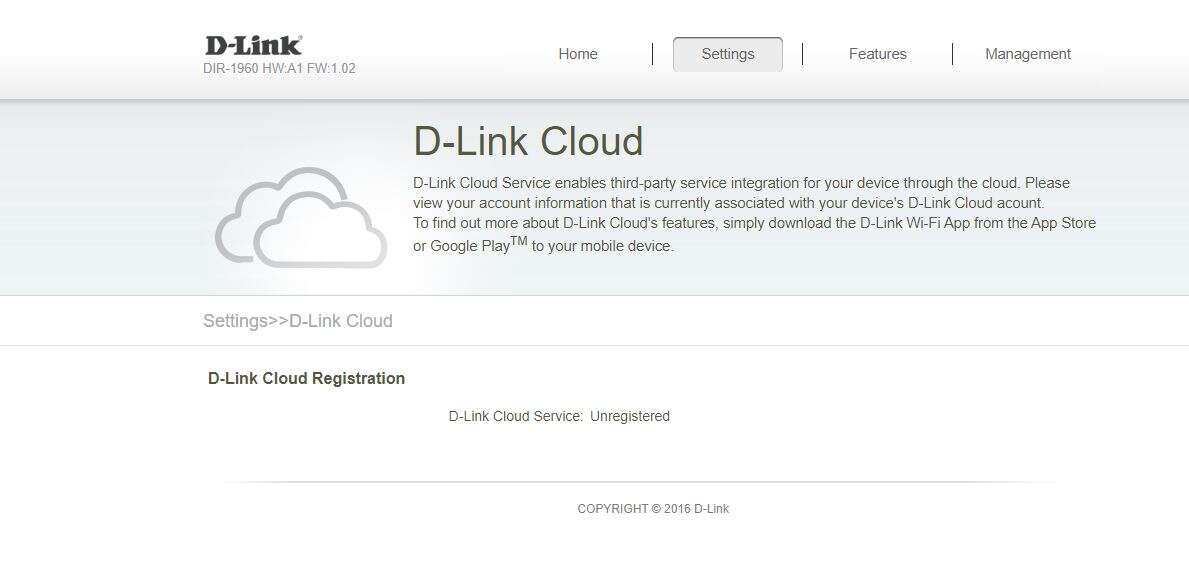This screenshot has height=583, width=1189.
Task: Click the D-Link Cloud page title
Action: point(530,141)
